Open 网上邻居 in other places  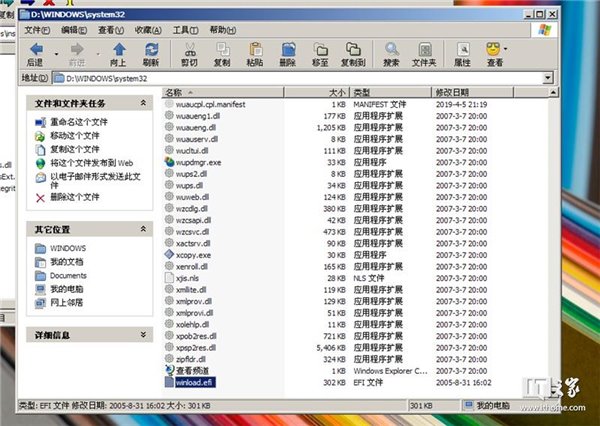[x=67, y=303]
